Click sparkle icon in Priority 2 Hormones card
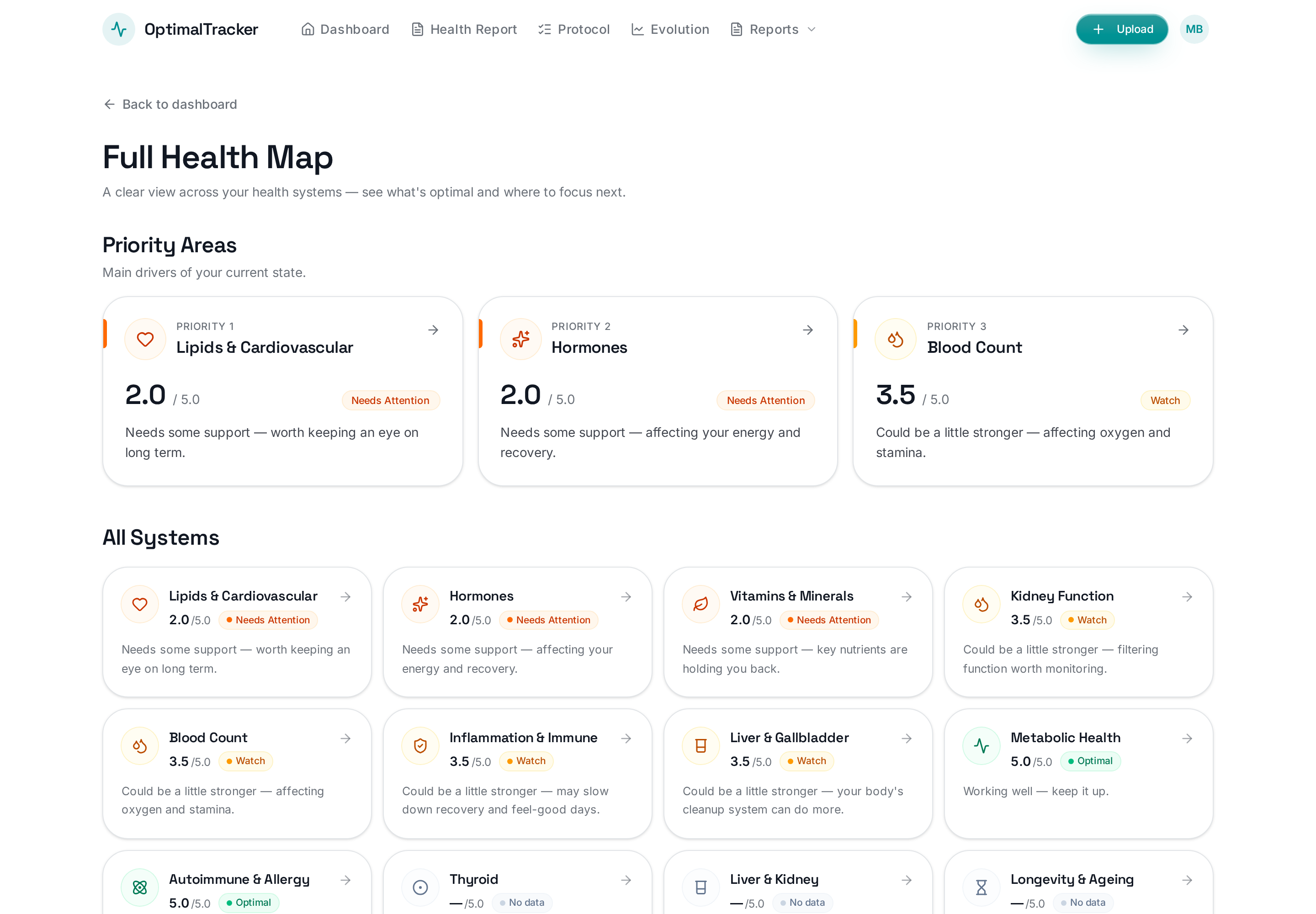 [x=520, y=339]
